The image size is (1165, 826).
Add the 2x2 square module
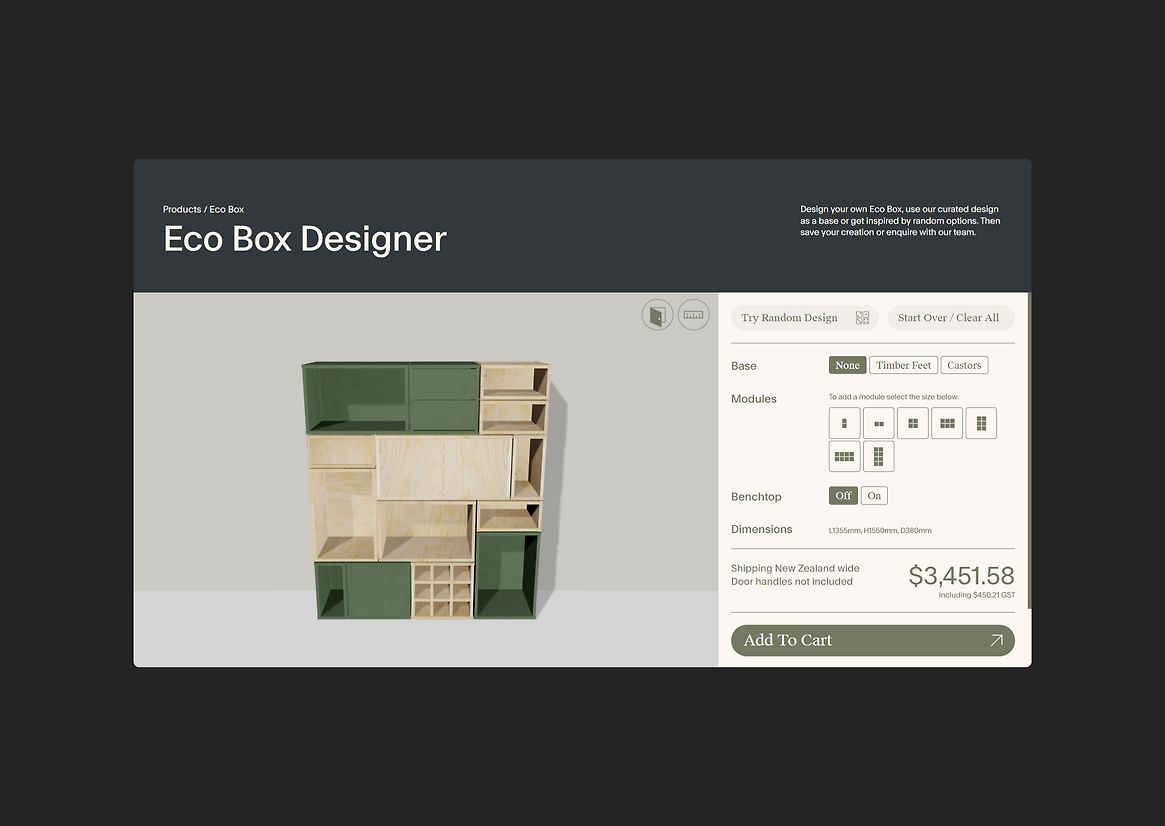912,423
